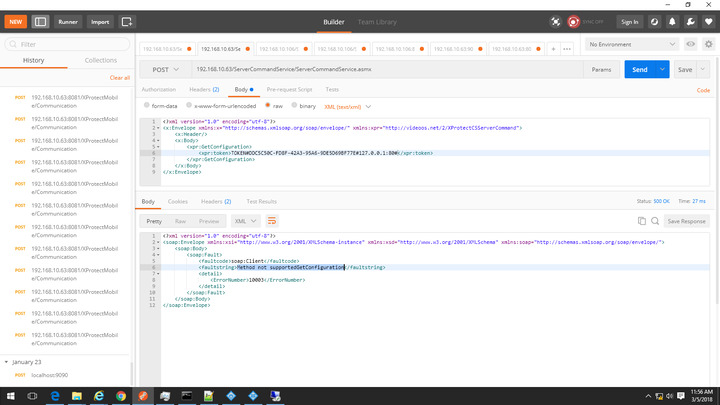Viewport: 720px width, 405px height.
Task: Open environment quick look eye icon
Action: (691, 44)
